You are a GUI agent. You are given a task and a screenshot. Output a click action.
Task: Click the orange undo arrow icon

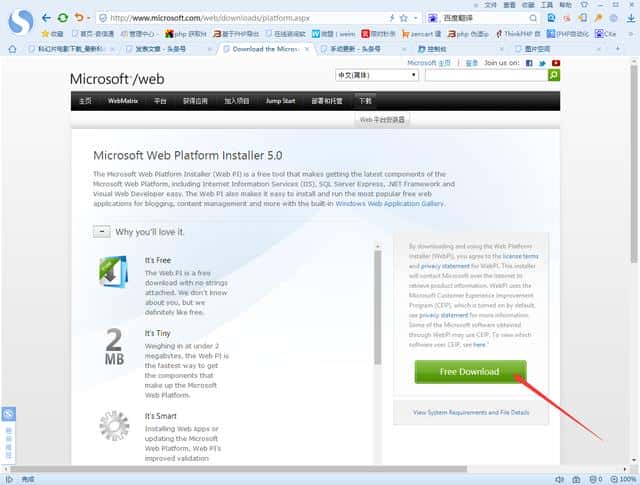[79, 18]
